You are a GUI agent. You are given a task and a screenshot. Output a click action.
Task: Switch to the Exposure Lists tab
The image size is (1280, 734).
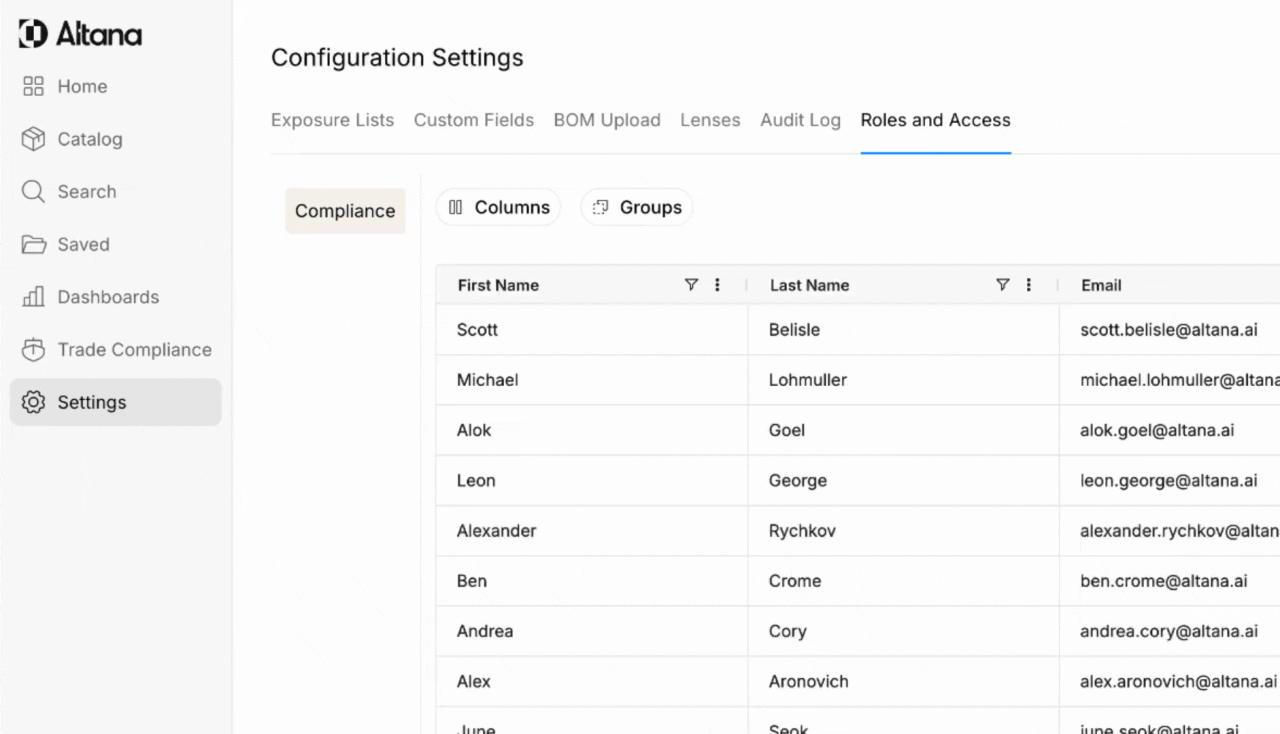point(332,120)
